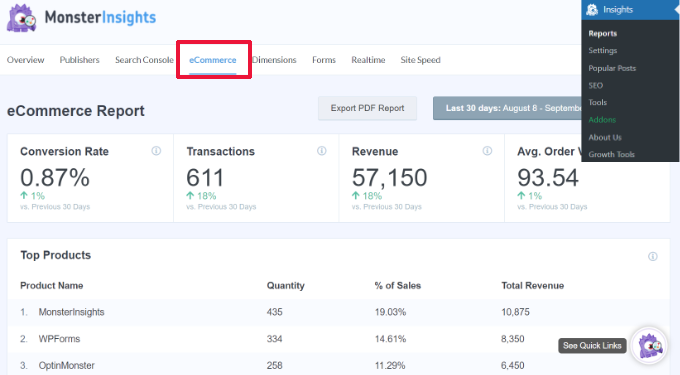Viewport: 680px width, 375px height.
Task: Open Conversion Rate info tooltip icon
Action: 156,151
